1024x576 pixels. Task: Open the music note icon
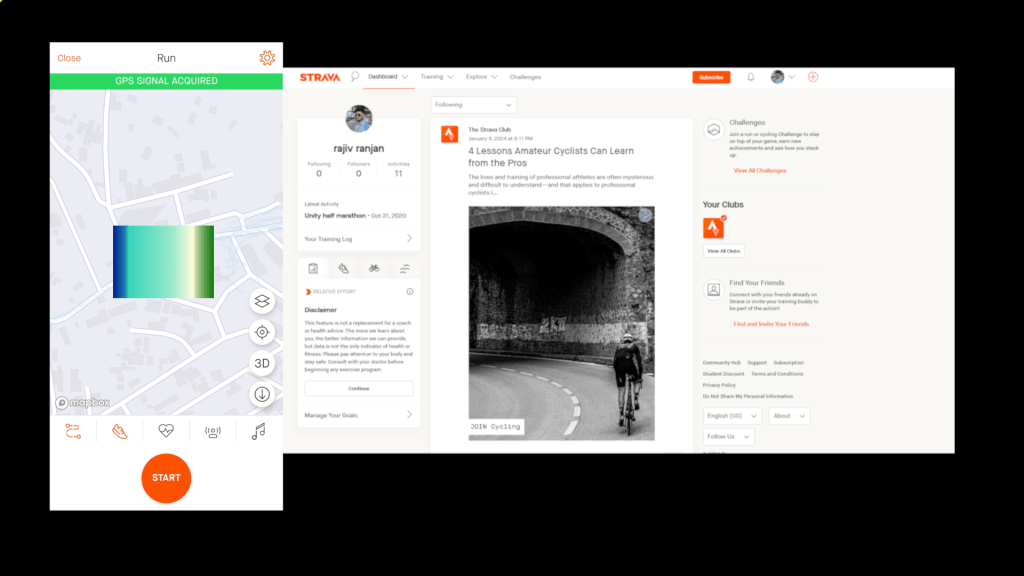(258, 432)
